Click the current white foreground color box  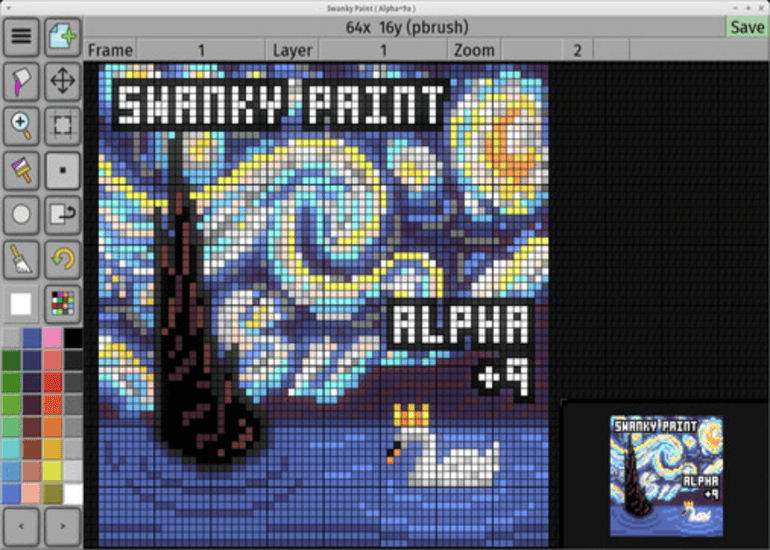click(x=21, y=304)
